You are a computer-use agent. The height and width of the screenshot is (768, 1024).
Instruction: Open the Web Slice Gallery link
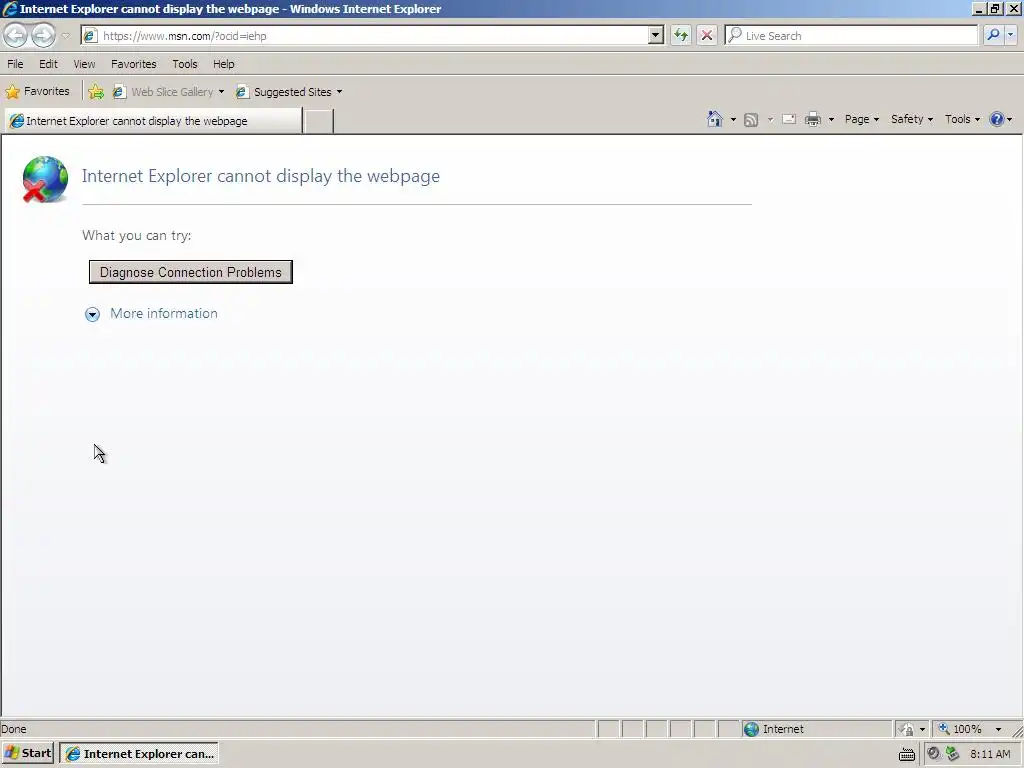click(x=164, y=92)
